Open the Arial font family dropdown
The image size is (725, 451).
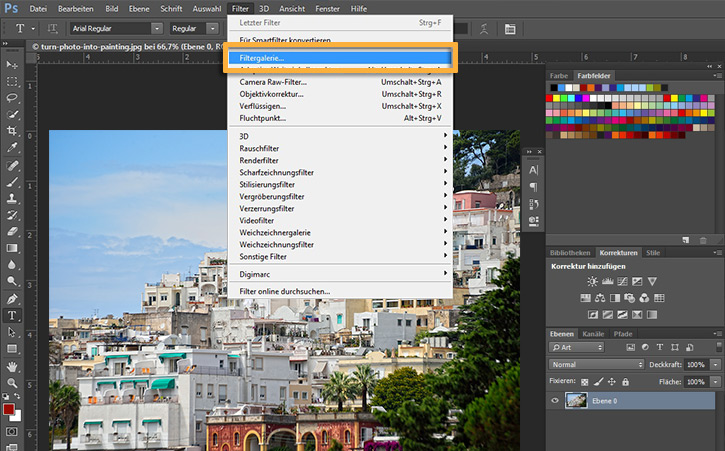pyautogui.click(x=157, y=29)
